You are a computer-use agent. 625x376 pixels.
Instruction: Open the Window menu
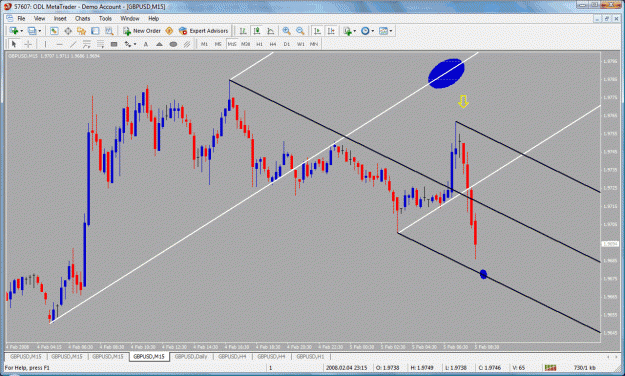(130, 18)
